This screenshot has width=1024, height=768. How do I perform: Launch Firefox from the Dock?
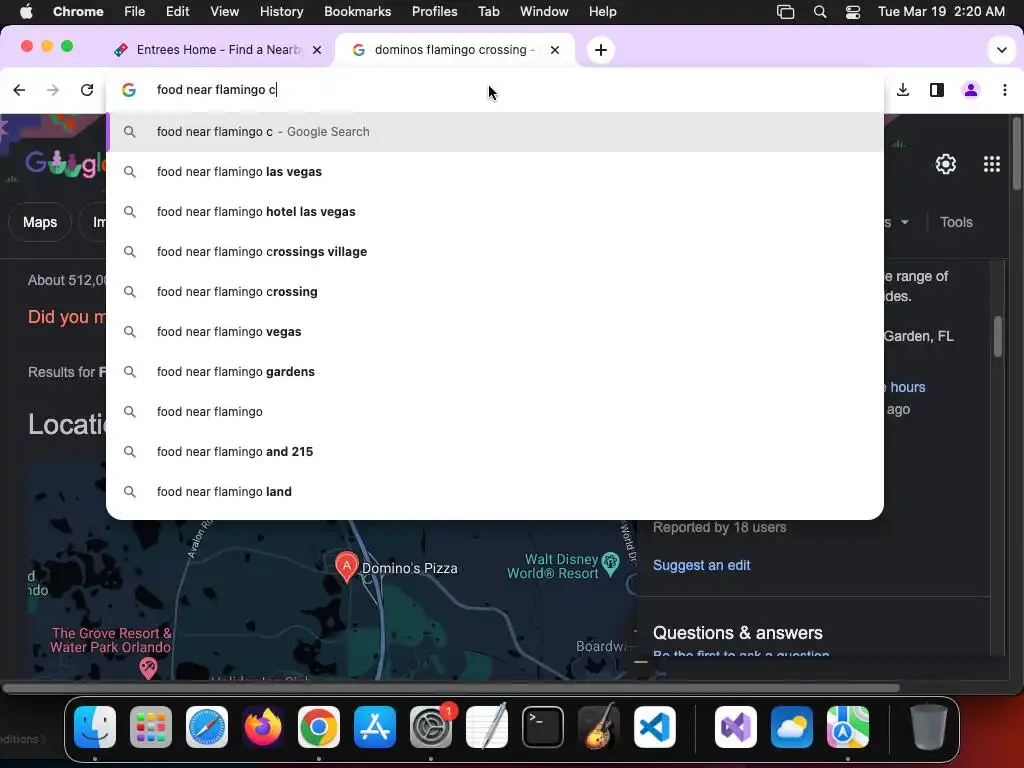click(263, 727)
